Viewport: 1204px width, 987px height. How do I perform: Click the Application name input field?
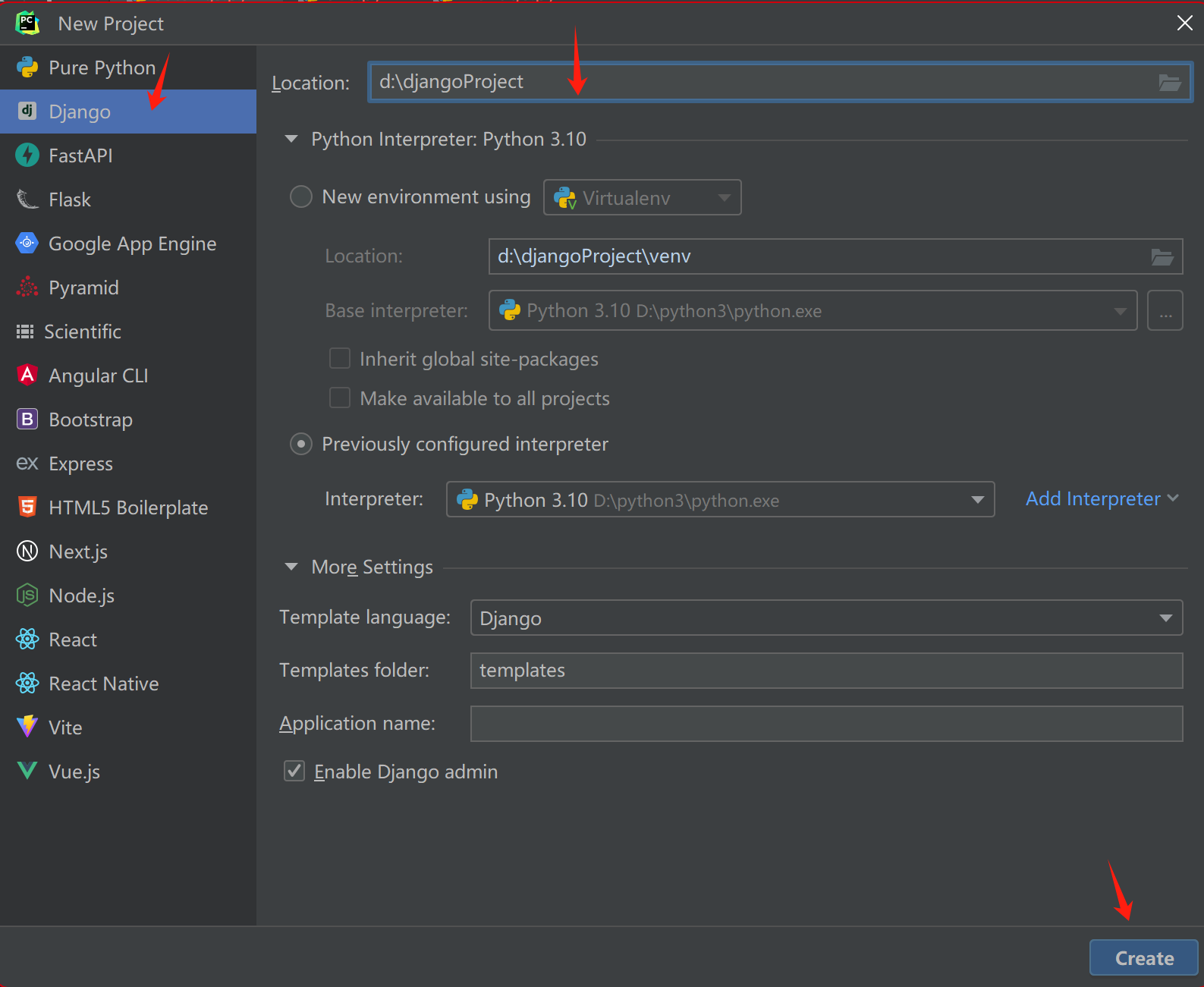click(x=826, y=724)
